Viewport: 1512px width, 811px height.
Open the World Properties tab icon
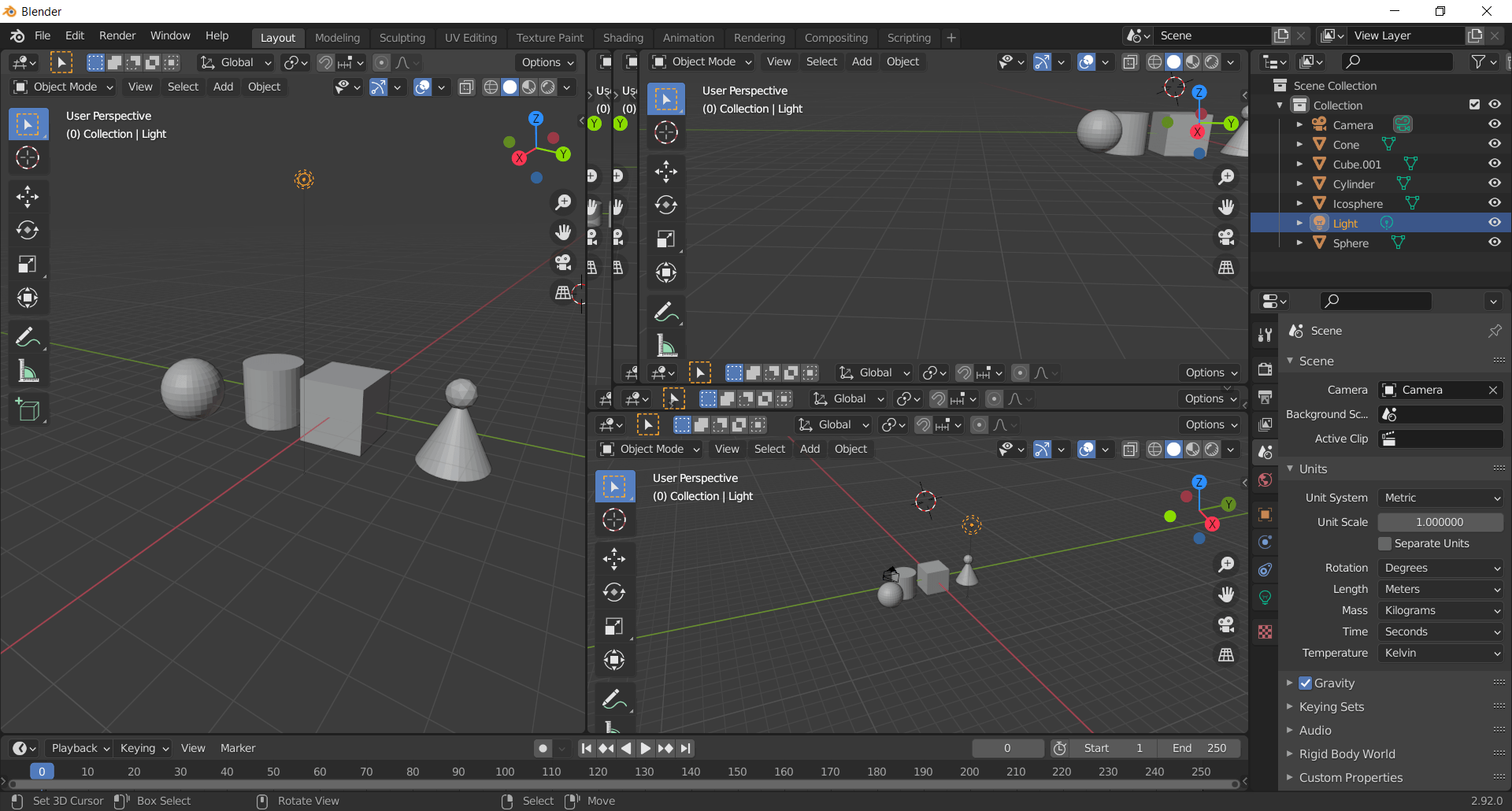[x=1266, y=481]
